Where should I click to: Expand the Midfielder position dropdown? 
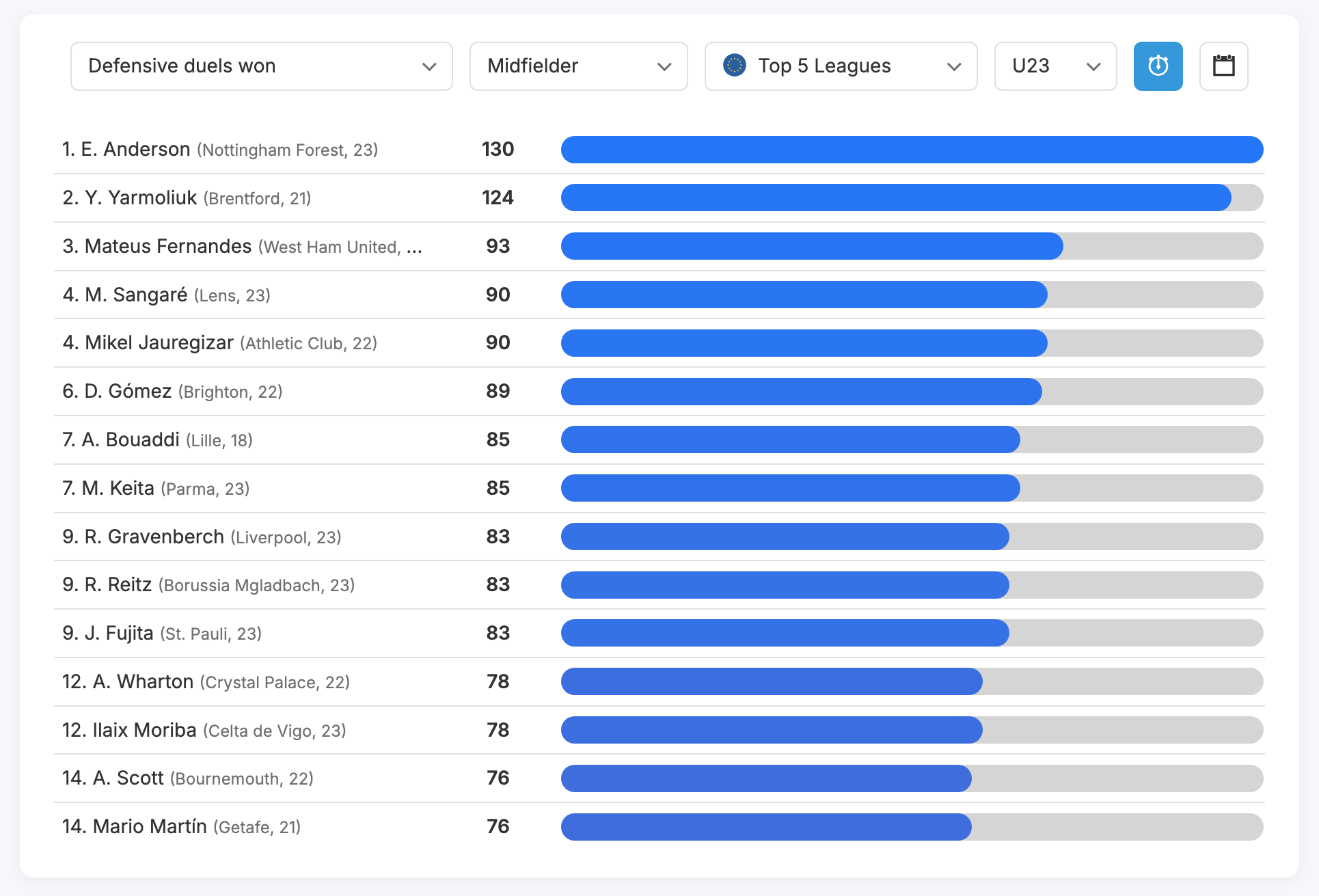coord(578,66)
